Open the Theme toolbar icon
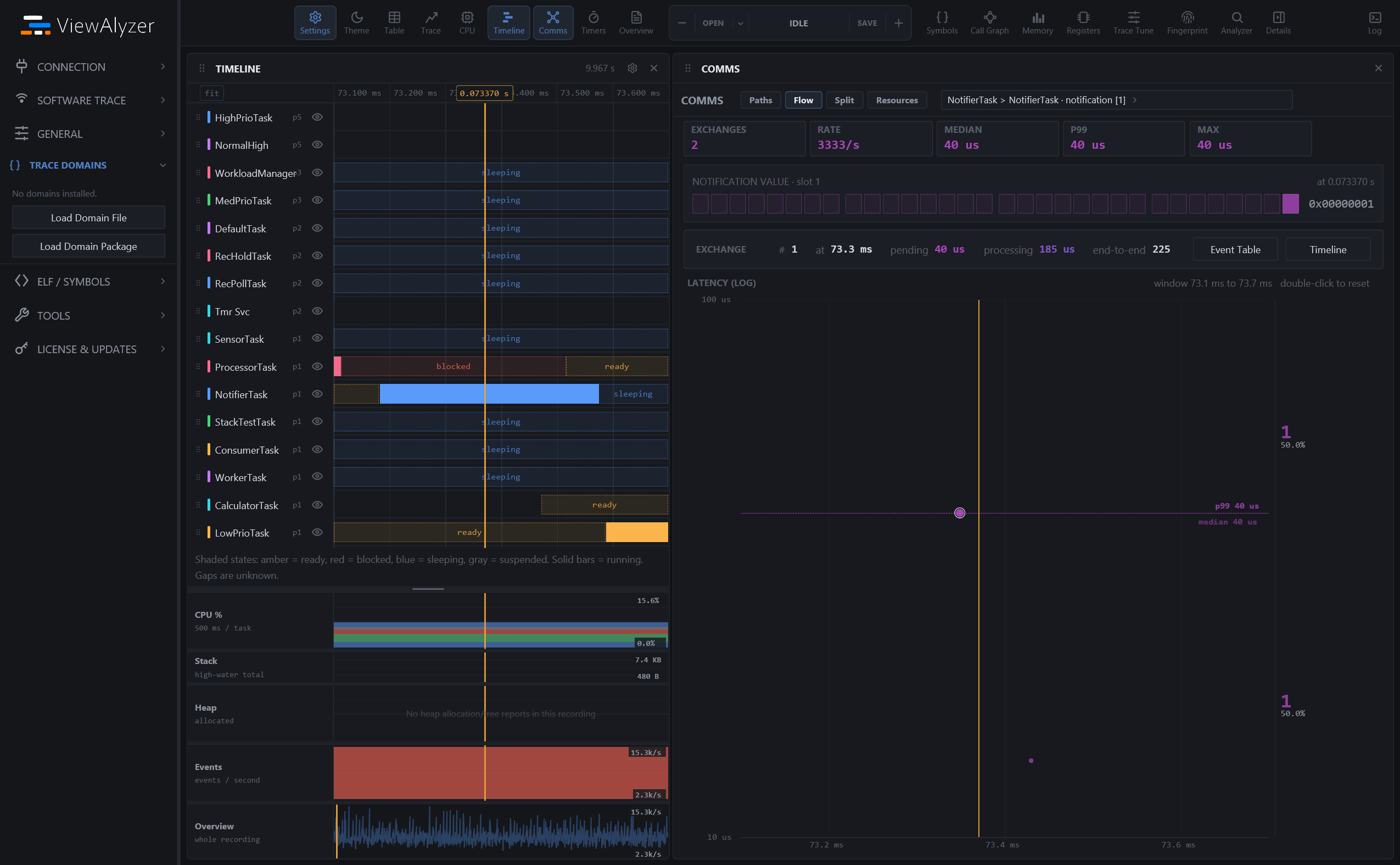Image resolution: width=1400 pixels, height=865 pixels. (356, 23)
